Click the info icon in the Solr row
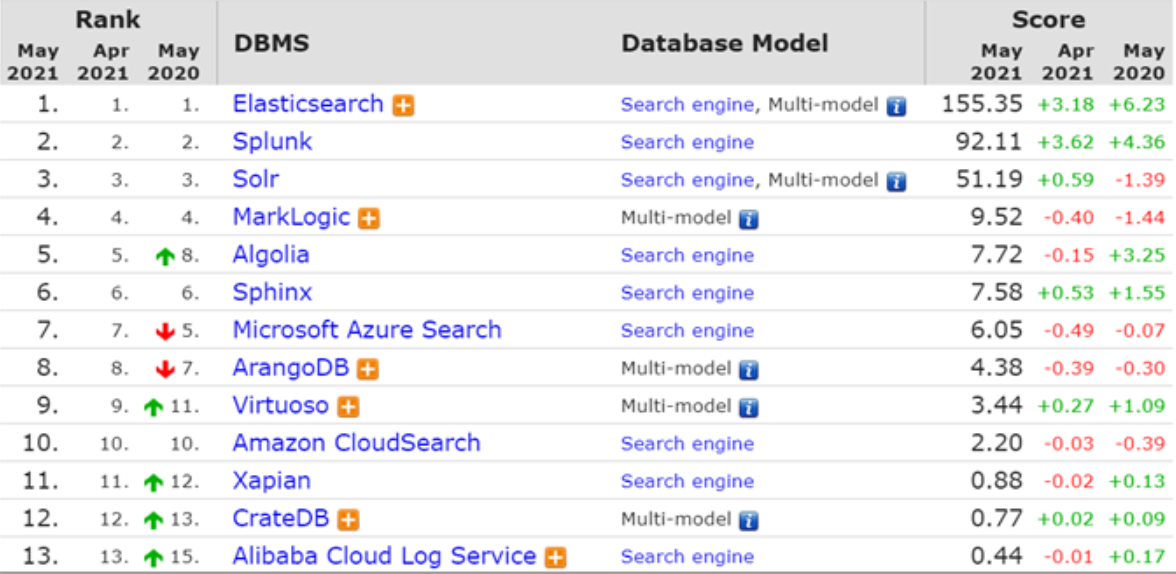Screen dimensions: 1176x574 click(x=896, y=181)
